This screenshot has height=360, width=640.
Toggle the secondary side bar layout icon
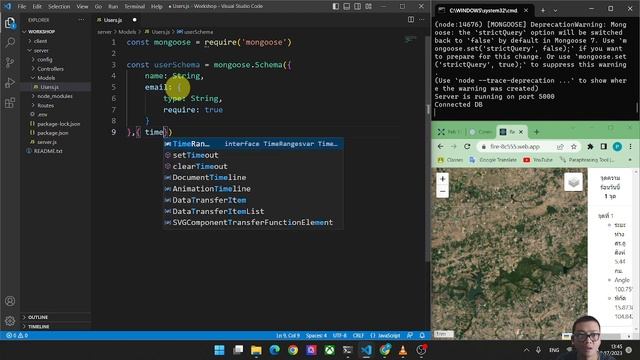358,6
